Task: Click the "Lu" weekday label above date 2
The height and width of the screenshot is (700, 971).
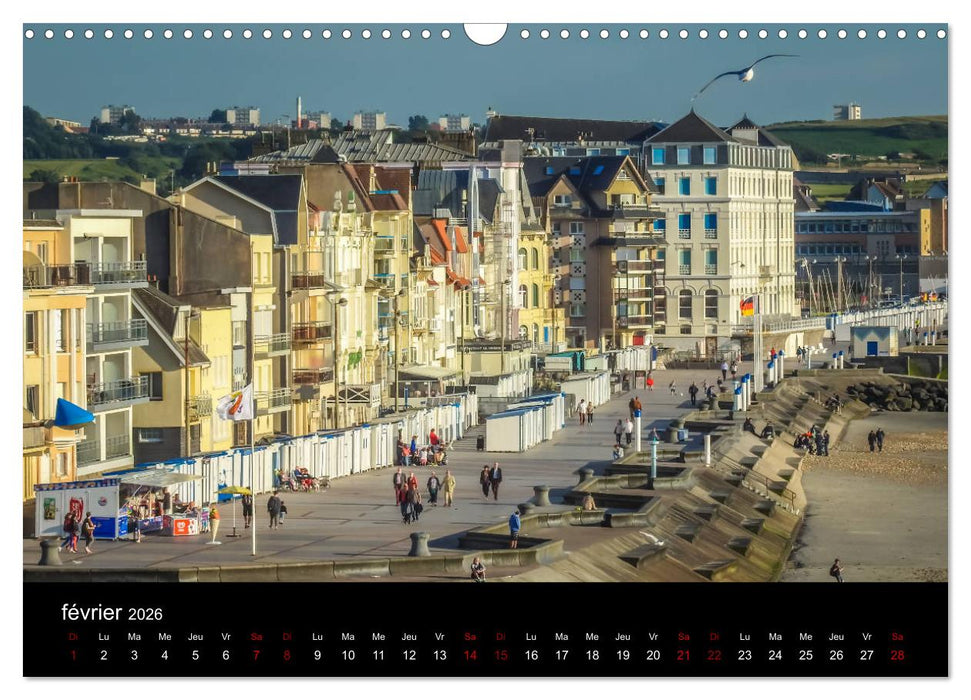Action: [102, 637]
